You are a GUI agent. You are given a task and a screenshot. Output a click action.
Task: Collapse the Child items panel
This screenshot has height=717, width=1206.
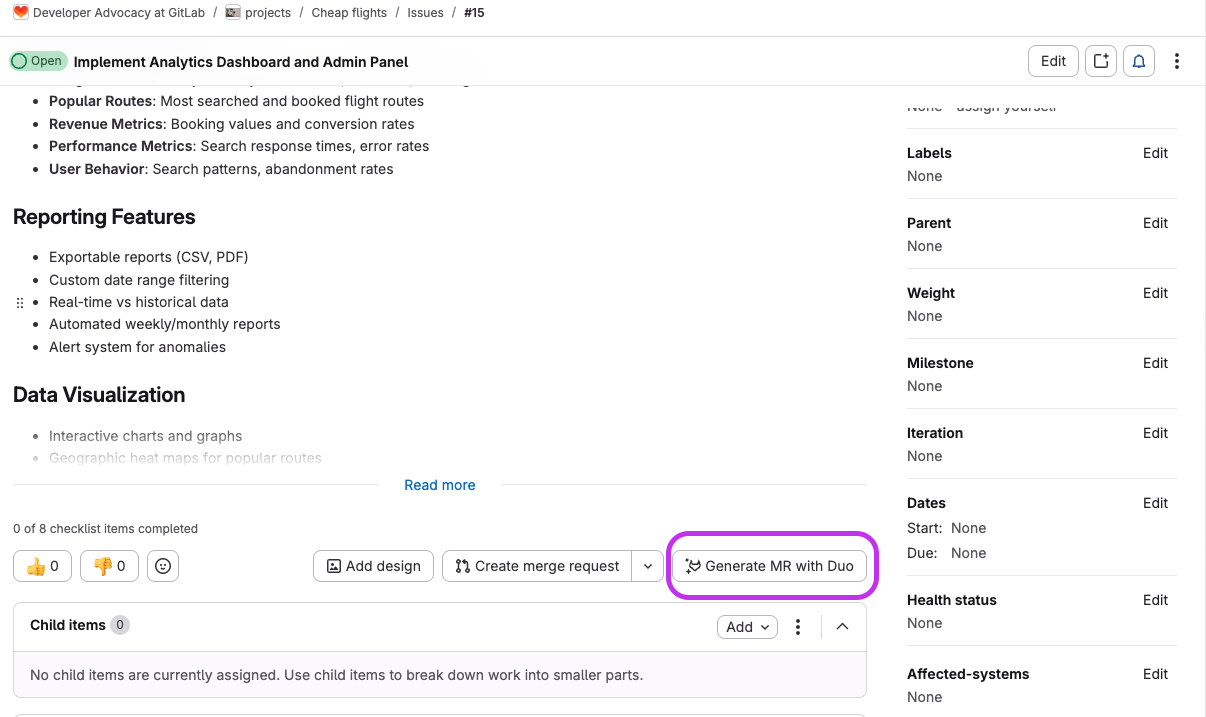(x=842, y=626)
